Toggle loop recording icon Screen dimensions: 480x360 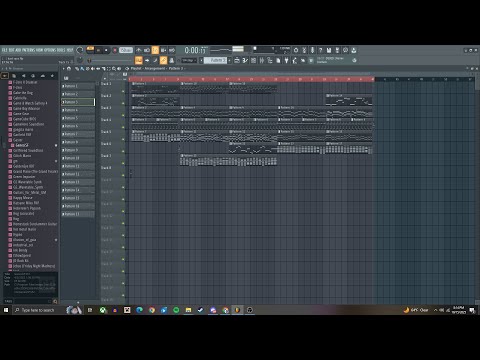(172, 50)
